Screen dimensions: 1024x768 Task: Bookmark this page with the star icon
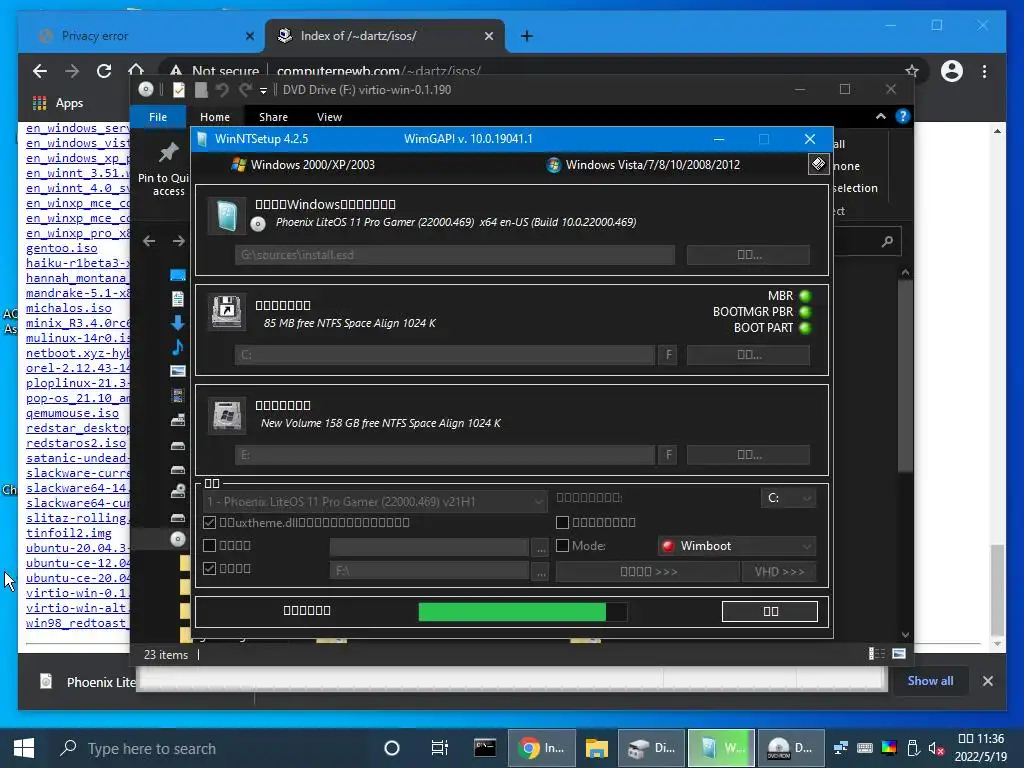click(x=912, y=71)
